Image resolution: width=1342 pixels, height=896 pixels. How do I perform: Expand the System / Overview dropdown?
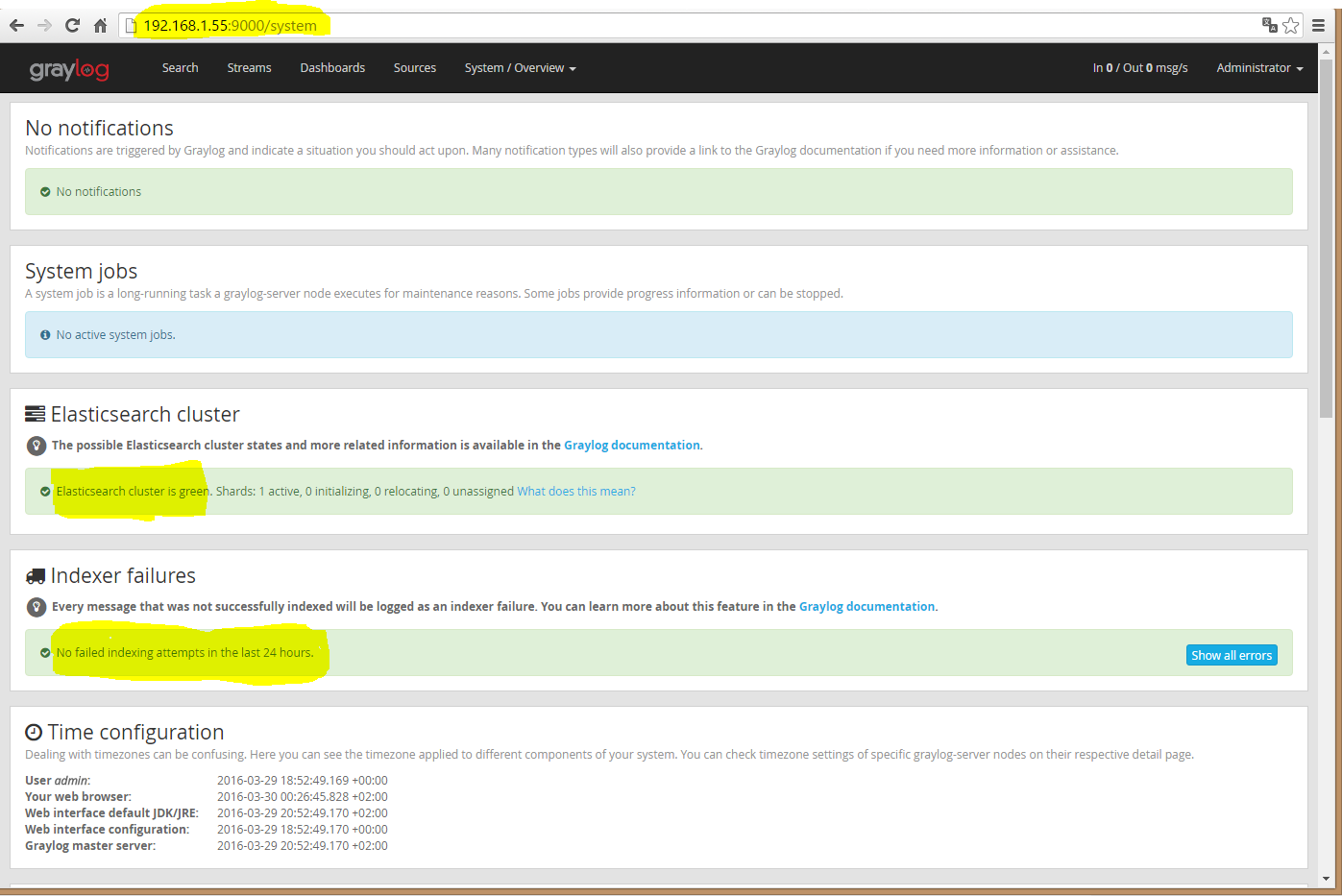(x=520, y=68)
